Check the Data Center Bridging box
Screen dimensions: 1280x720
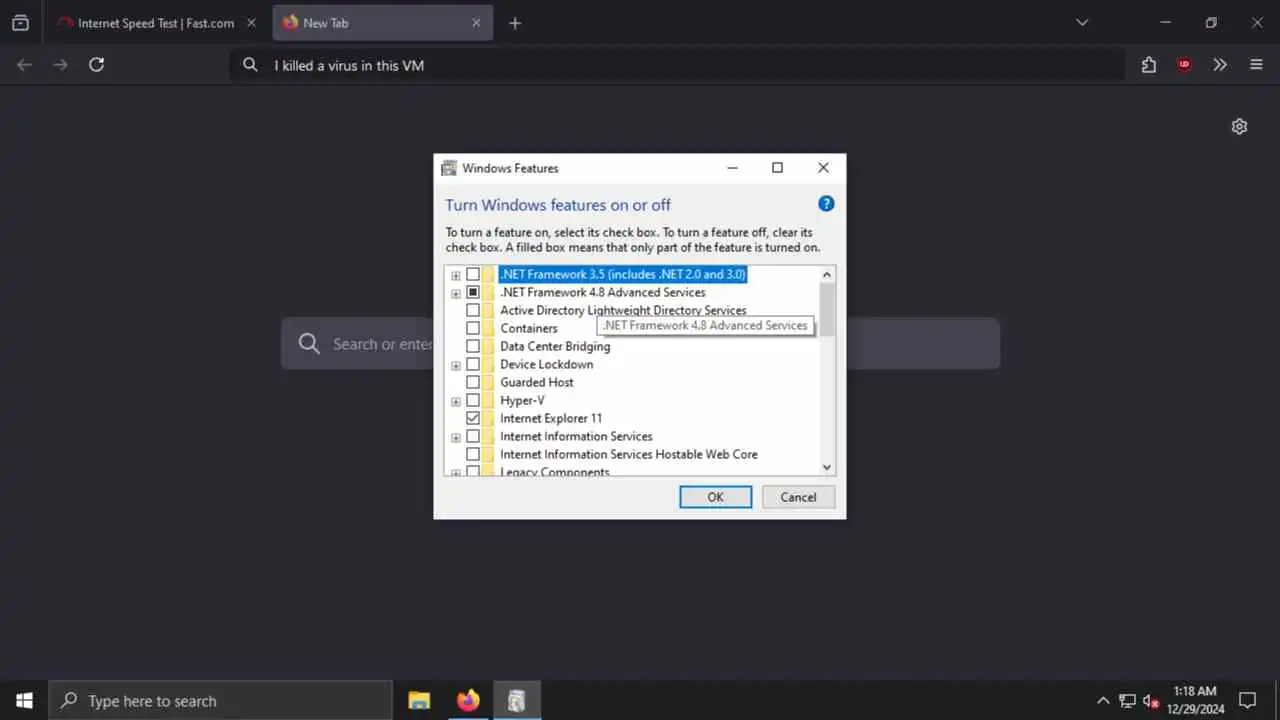tap(473, 346)
